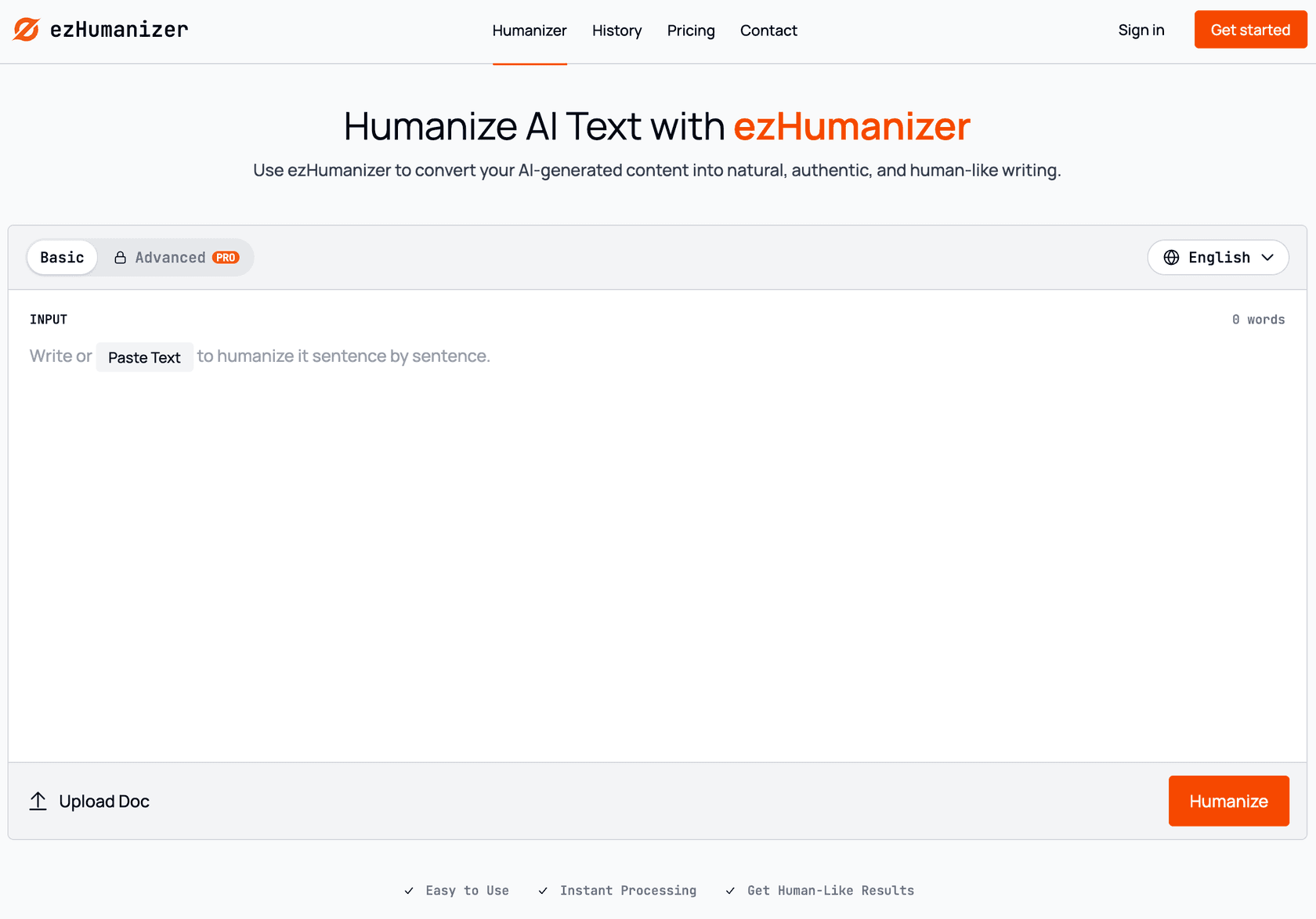Image resolution: width=1316 pixels, height=919 pixels.
Task: Focus the humanizer input text area
Action: 657,548
